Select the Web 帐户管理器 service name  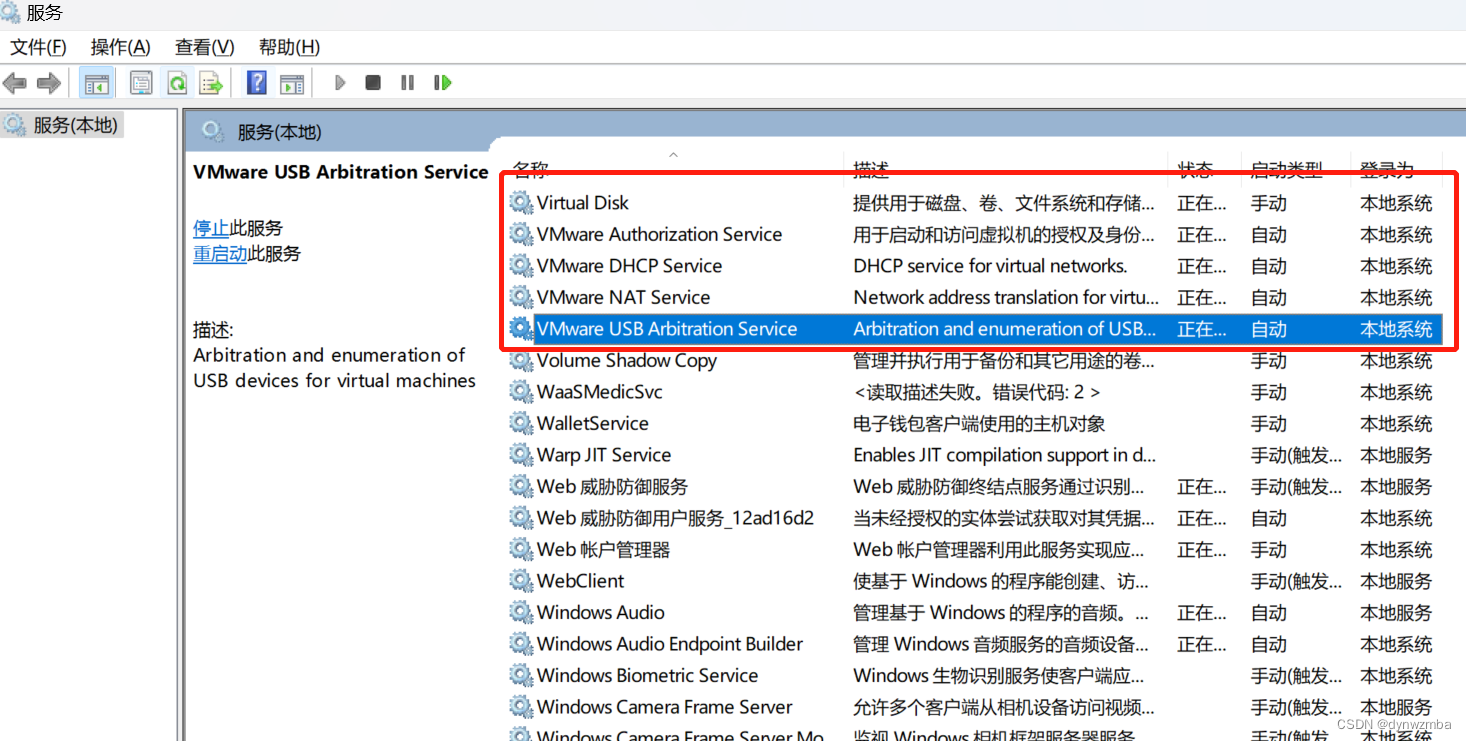(x=603, y=549)
